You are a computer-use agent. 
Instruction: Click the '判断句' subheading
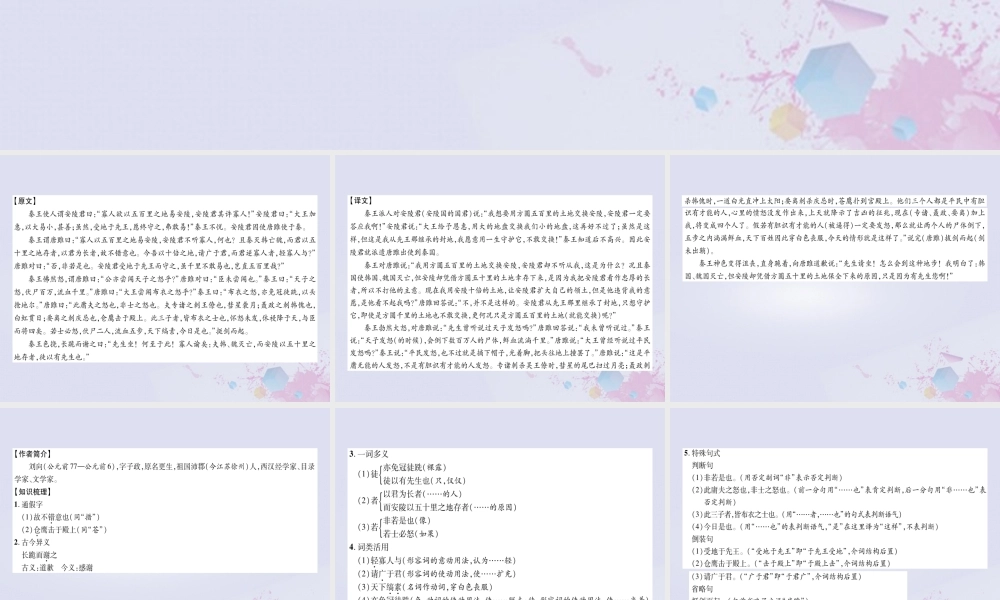point(702,465)
